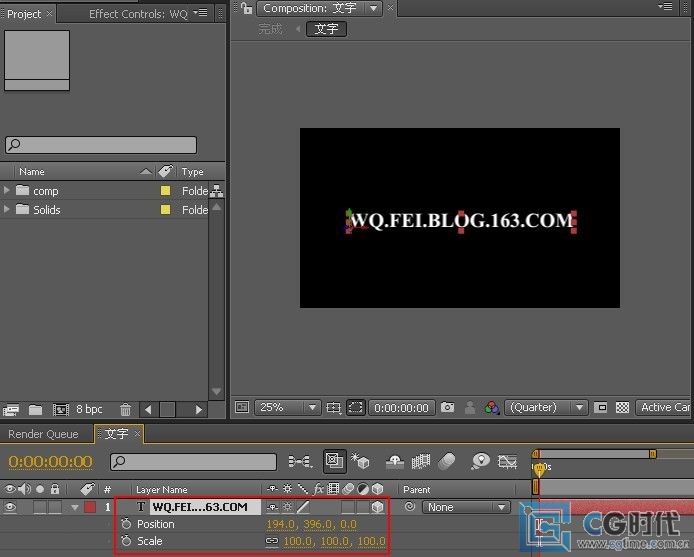Take a snapshot with camera icon
Image resolution: width=694 pixels, height=557 pixels.
447,407
